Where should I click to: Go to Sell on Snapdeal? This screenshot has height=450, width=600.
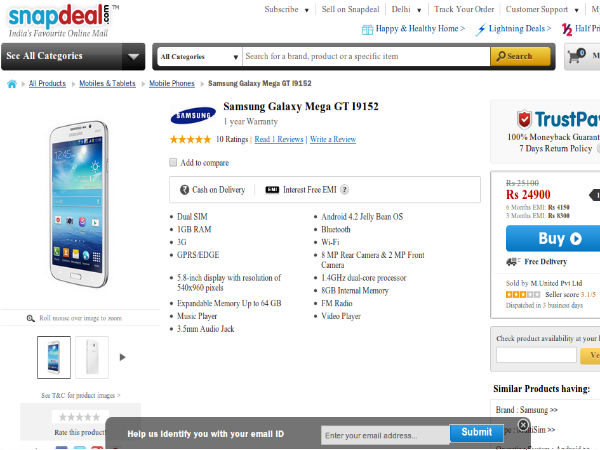click(x=351, y=9)
